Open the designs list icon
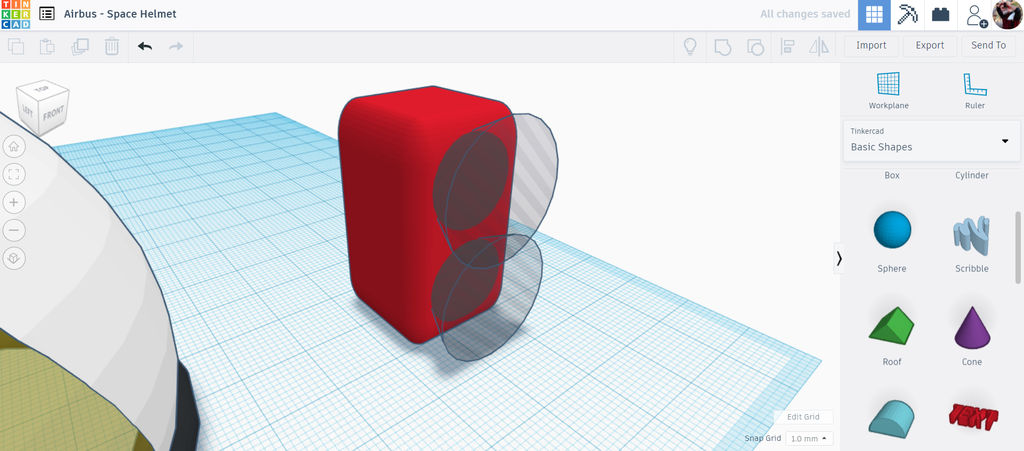This screenshot has height=451, width=1024. [46, 14]
